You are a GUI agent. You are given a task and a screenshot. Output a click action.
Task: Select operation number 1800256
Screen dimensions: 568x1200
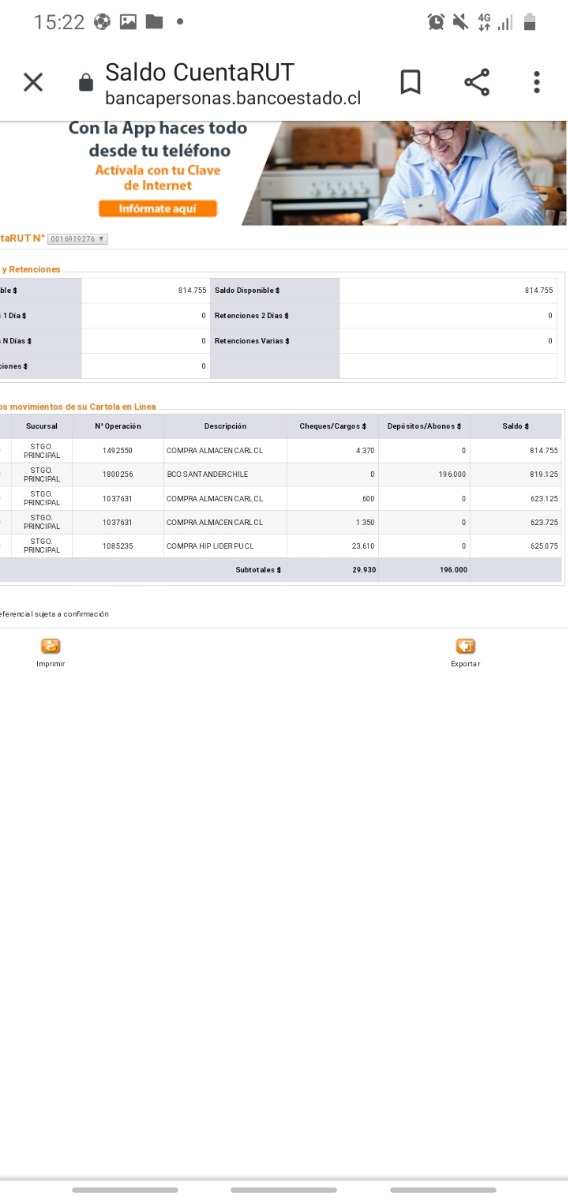(x=118, y=474)
